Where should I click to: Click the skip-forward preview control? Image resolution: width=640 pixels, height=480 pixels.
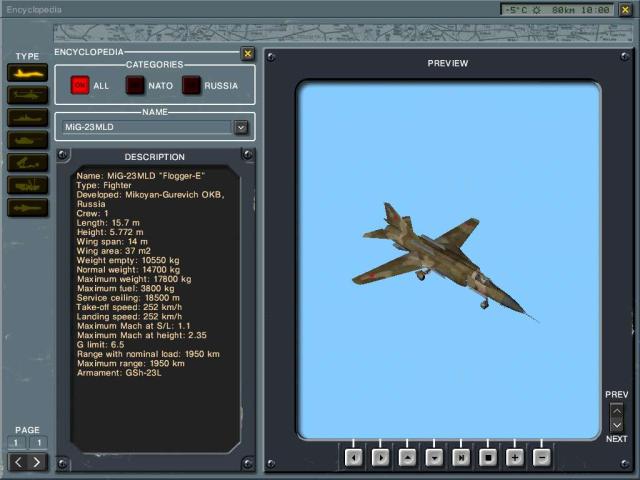point(461,458)
